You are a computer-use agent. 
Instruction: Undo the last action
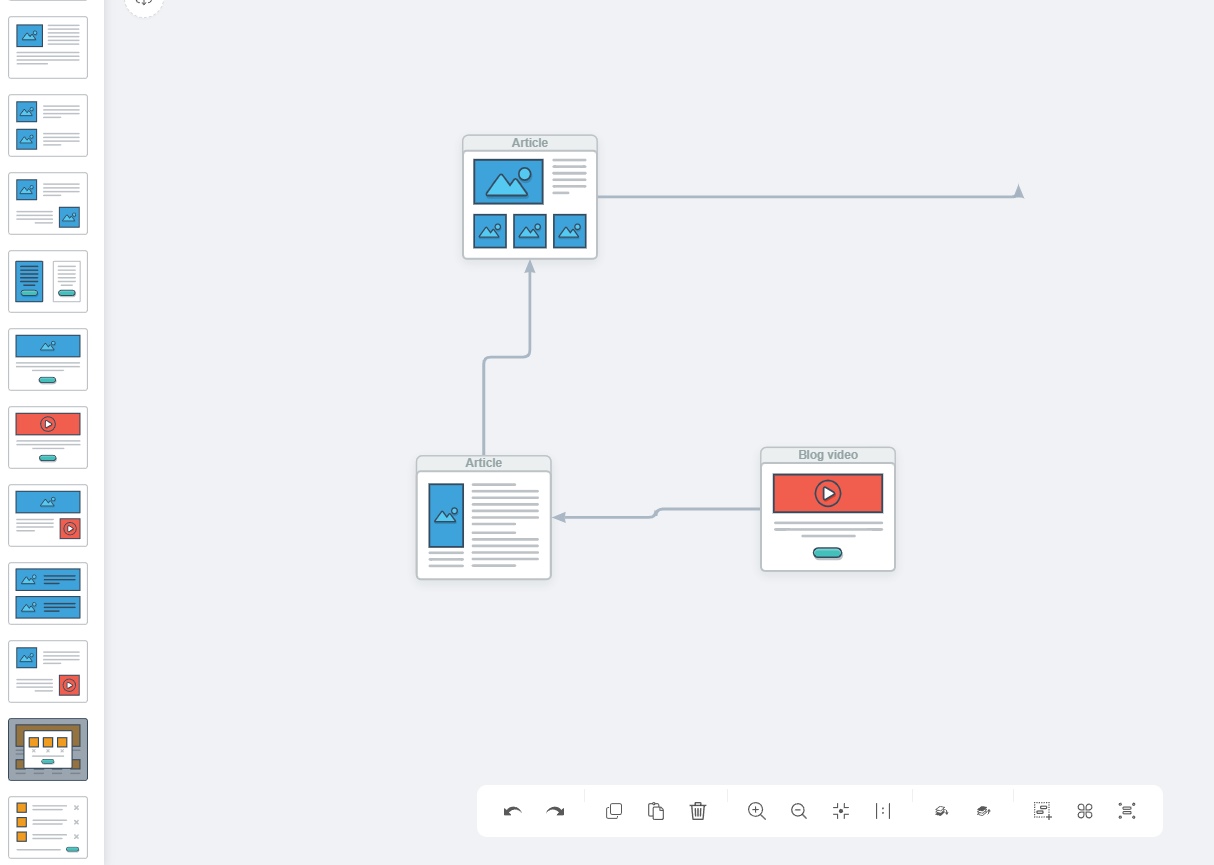point(513,811)
